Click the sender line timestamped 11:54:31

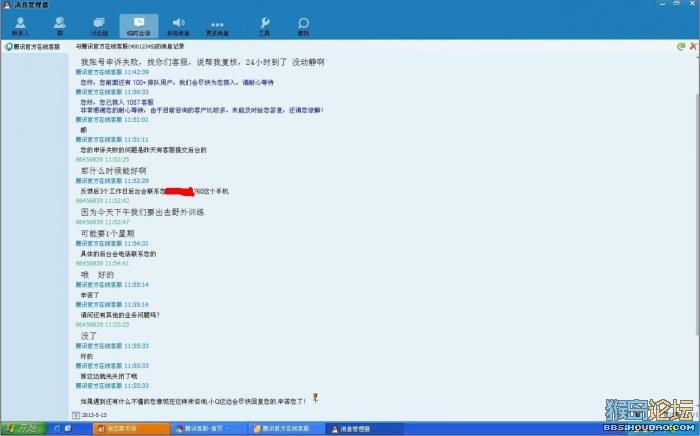112,244
